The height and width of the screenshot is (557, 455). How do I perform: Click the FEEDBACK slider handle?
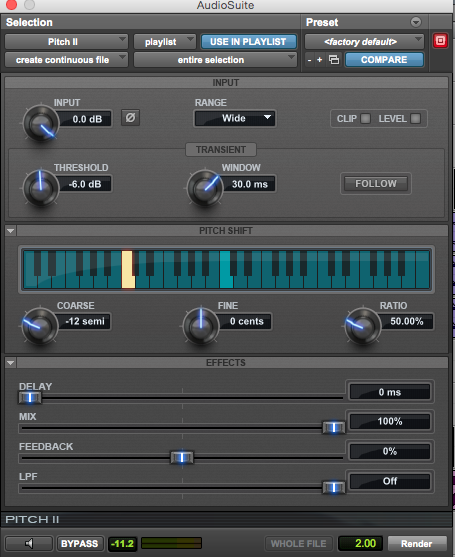point(182,457)
